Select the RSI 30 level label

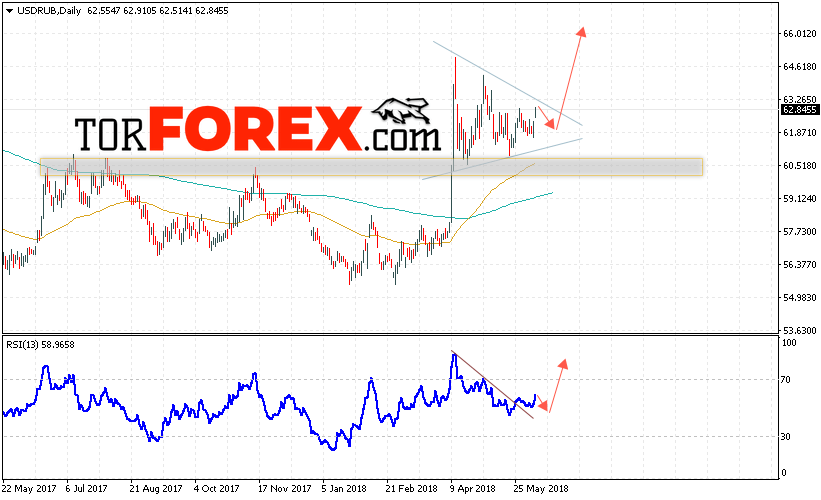click(785, 436)
